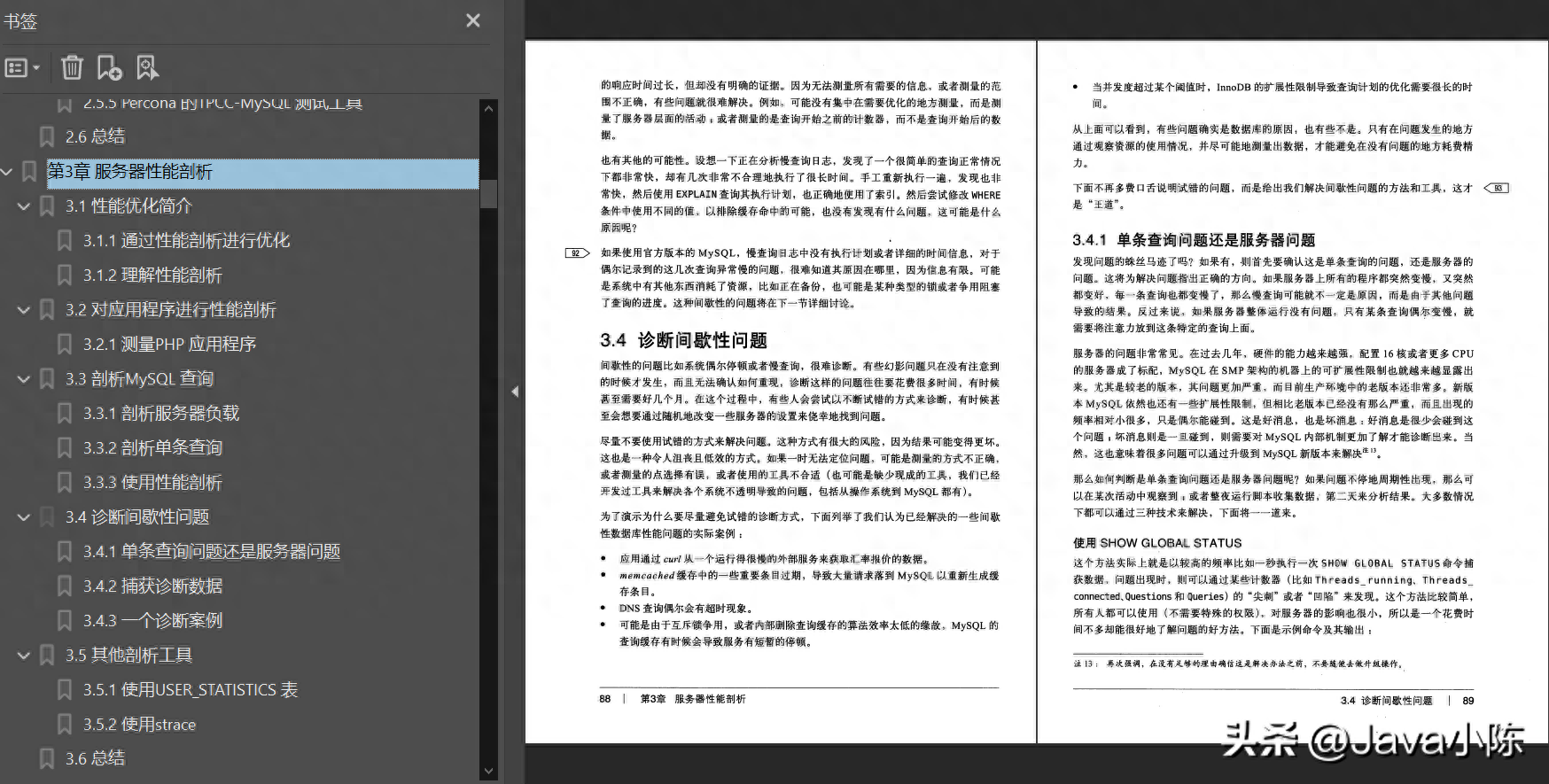Screen dimensions: 1549x784
Task: Click bookmark icon beside 3.1 性能优化简介
Action: pyautogui.click(x=47, y=206)
